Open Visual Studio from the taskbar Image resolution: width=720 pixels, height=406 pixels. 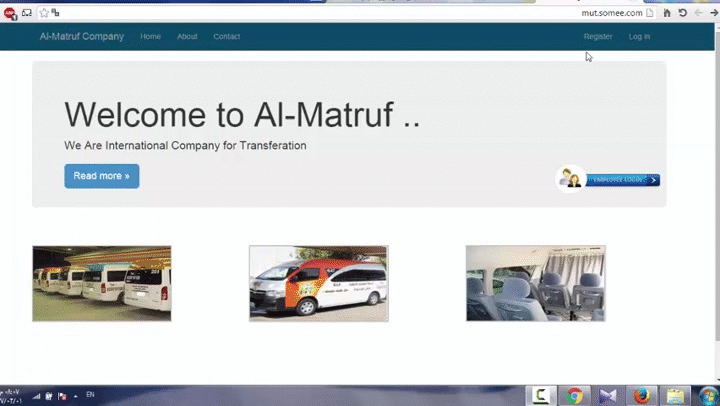608,396
